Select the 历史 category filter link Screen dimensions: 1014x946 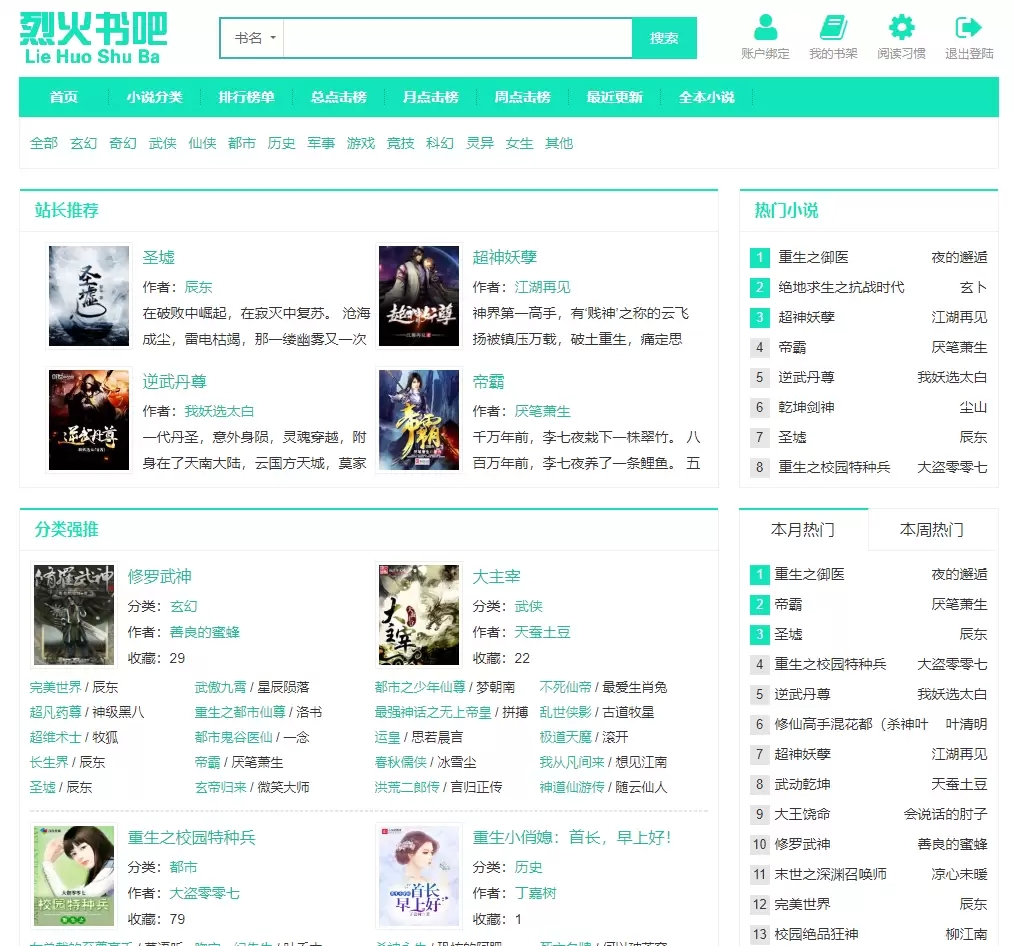click(x=281, y=143)
